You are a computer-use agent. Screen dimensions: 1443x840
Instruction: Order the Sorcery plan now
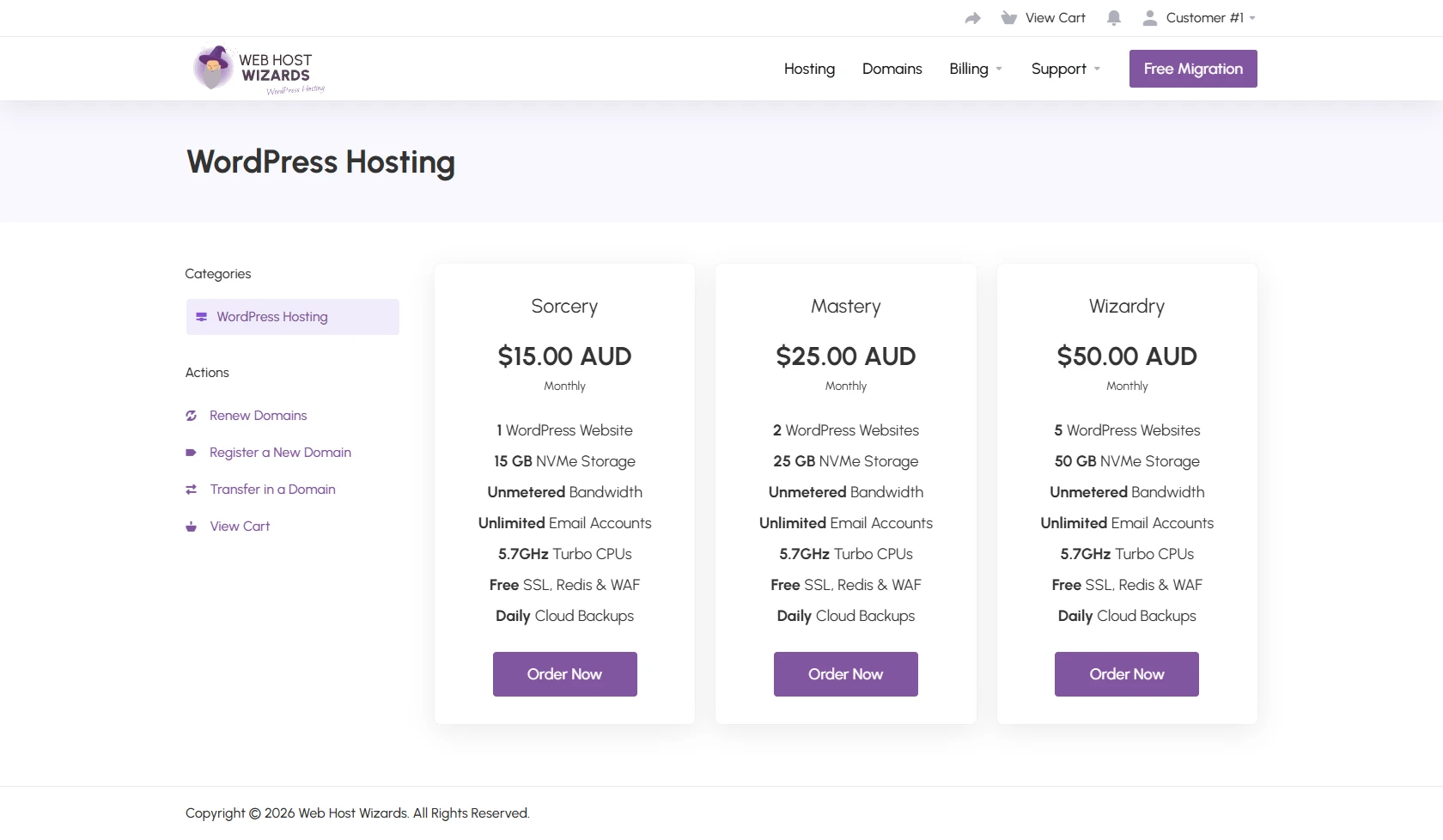click(564, 674)
